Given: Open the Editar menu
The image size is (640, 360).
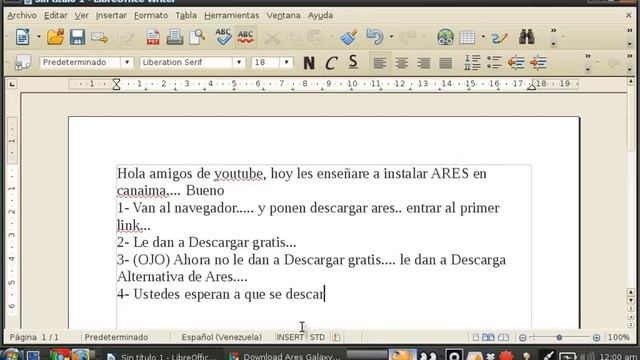Looking at the screenshot, I should coord(56,16).
